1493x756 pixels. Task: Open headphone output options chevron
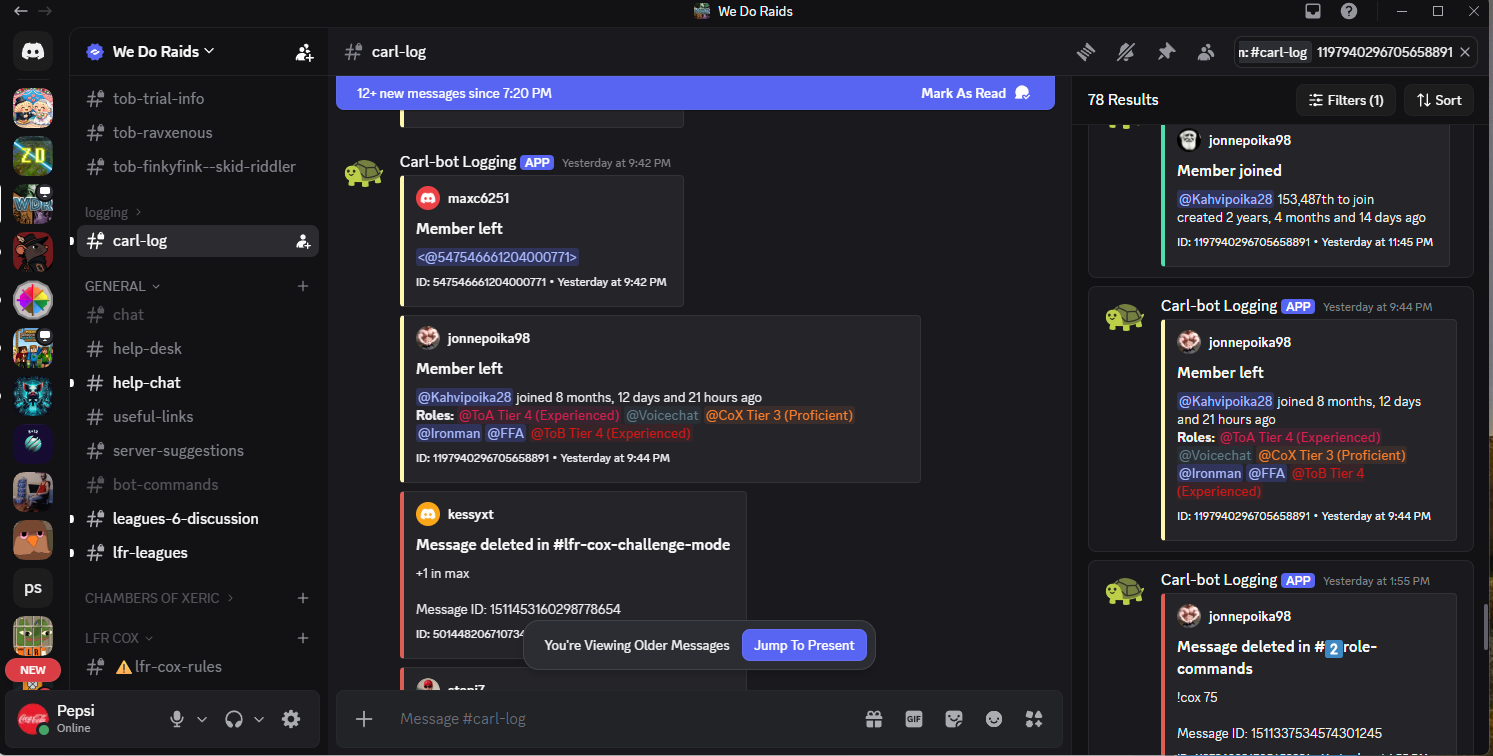259,719
